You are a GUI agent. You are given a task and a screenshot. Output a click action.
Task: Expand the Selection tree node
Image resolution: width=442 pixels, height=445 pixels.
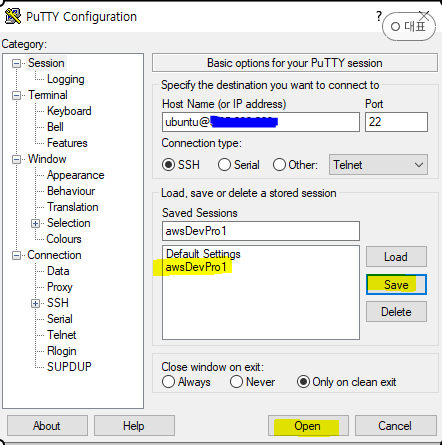[35, 223]
